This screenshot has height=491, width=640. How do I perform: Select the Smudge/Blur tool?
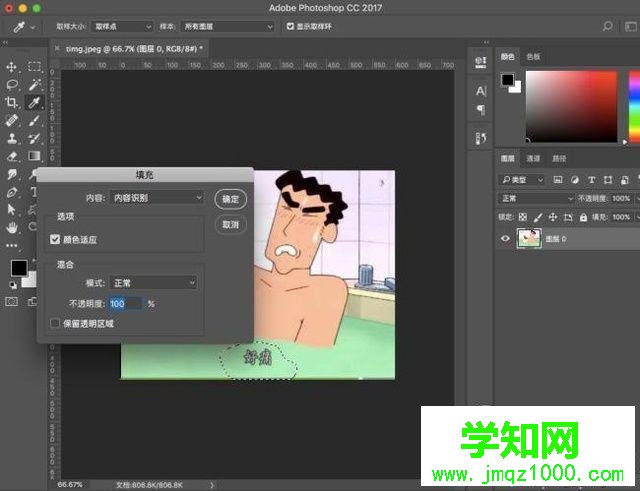[x=11, y=174]
